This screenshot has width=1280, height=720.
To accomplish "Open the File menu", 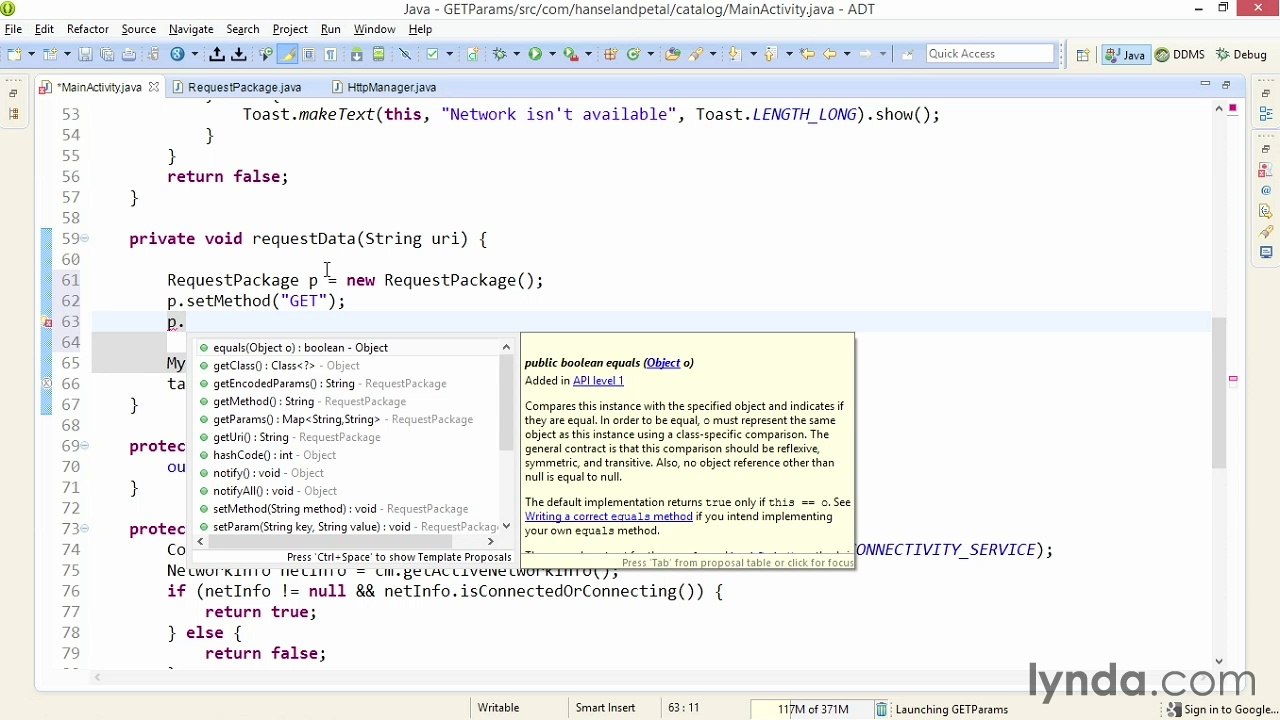I will 13,29.
